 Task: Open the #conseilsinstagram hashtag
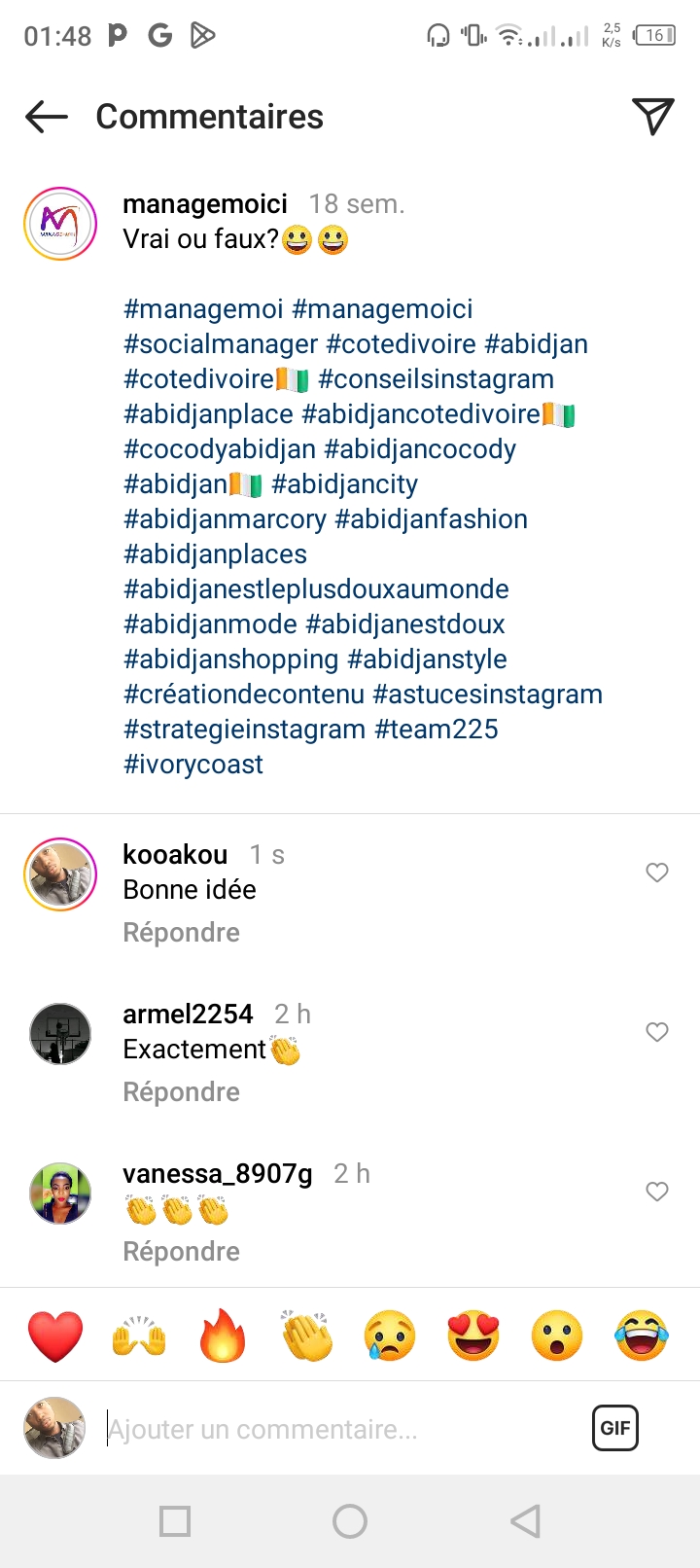click(436, 379)
